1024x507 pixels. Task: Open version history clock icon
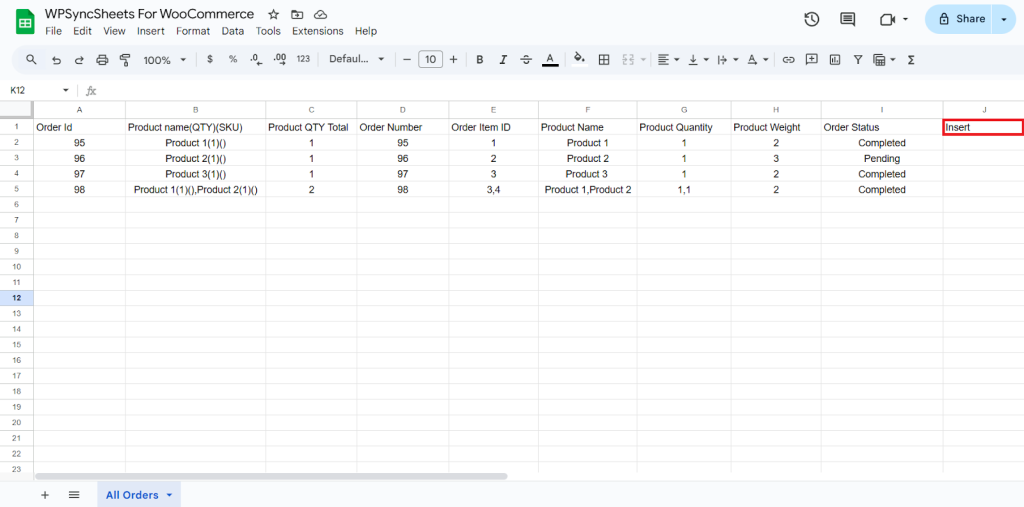tap(811, 20)
